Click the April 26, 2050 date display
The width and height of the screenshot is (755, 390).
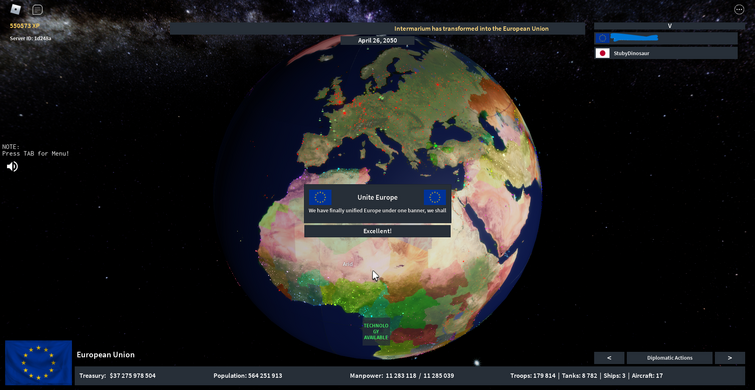click(x=378, y=40)
